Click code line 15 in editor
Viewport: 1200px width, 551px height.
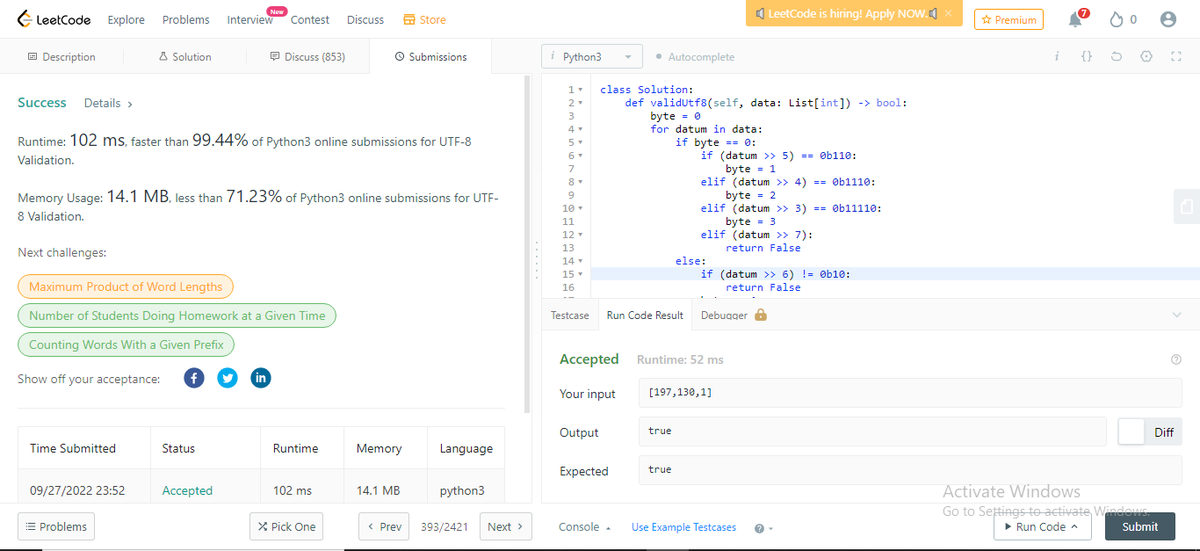pyautogui.click(x=870, y=274)
